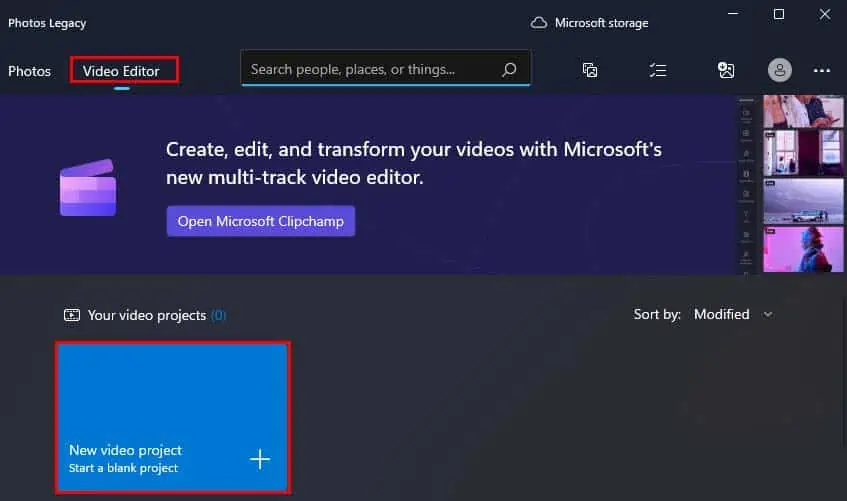Open the account profile avatar
The image size is (847, 501).
pos(779,70)
